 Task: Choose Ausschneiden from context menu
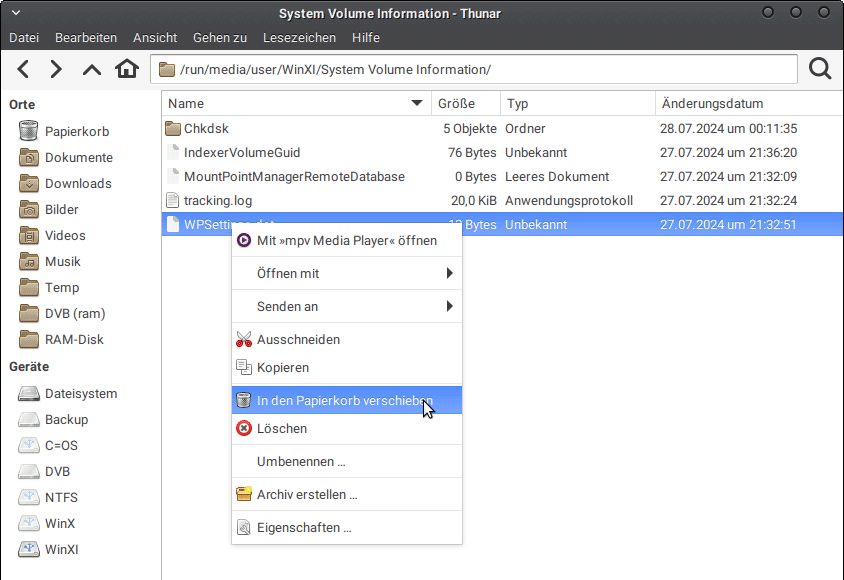347,339
